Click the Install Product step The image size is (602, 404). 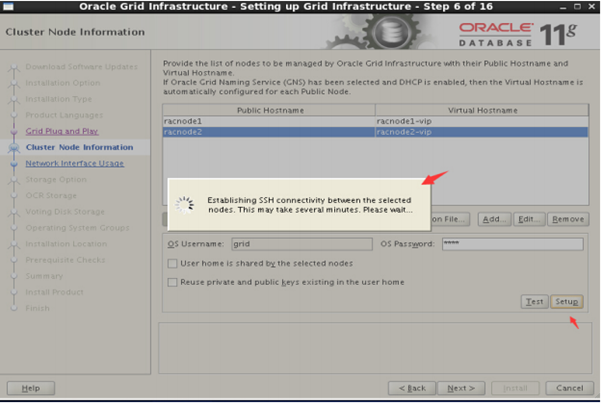click(x=55, y=293)
